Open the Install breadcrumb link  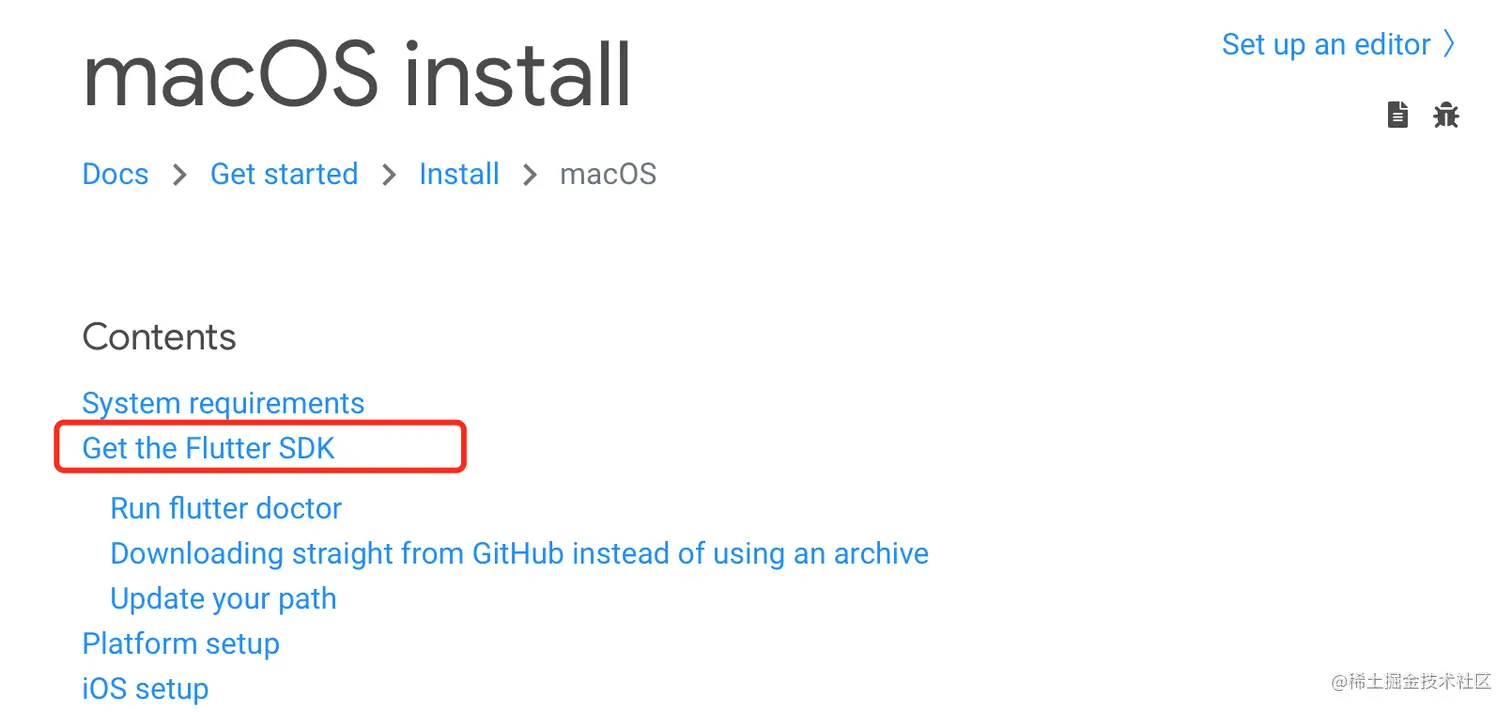point(459,174)
